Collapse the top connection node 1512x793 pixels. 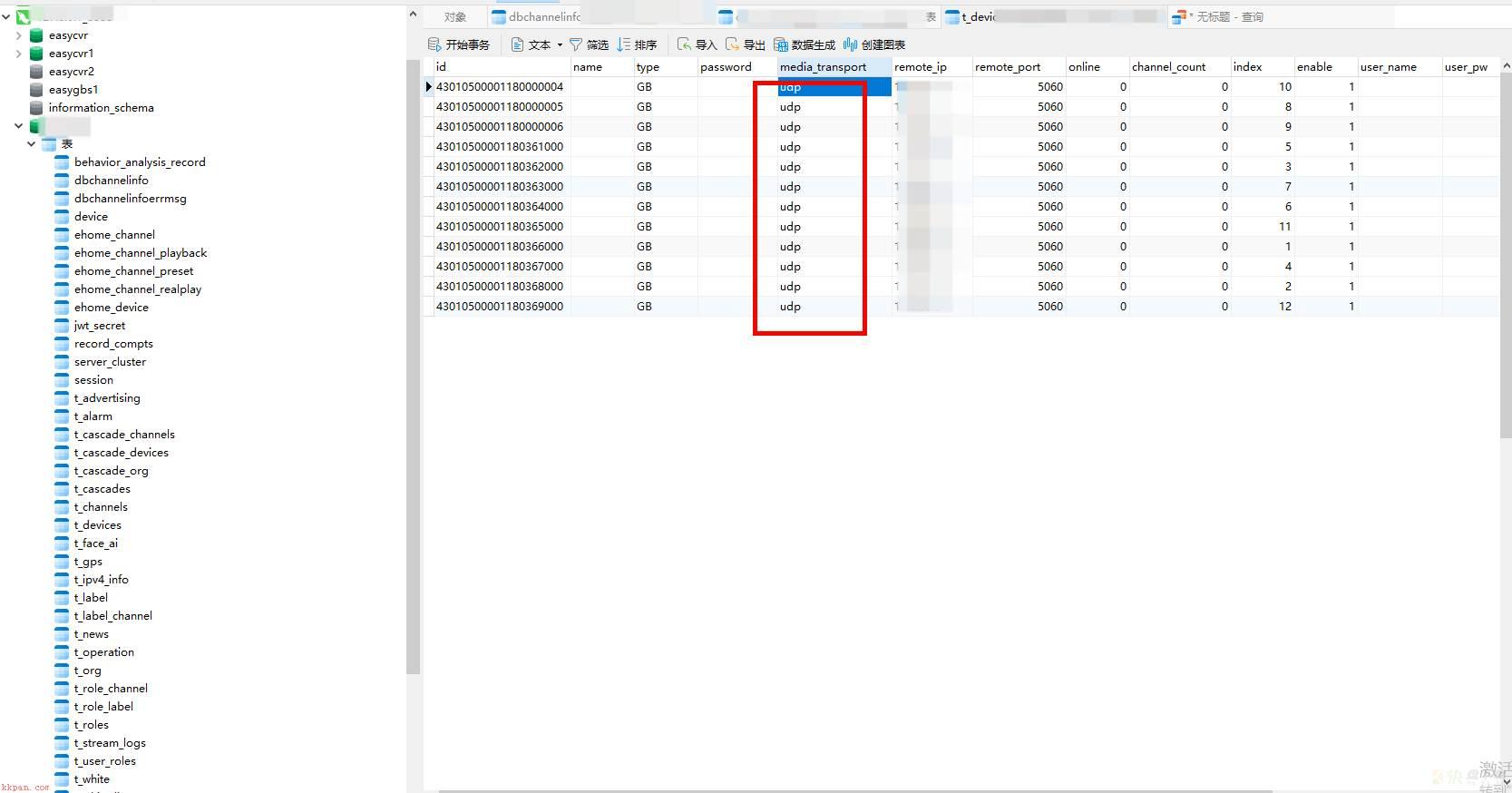click(6, 16)
